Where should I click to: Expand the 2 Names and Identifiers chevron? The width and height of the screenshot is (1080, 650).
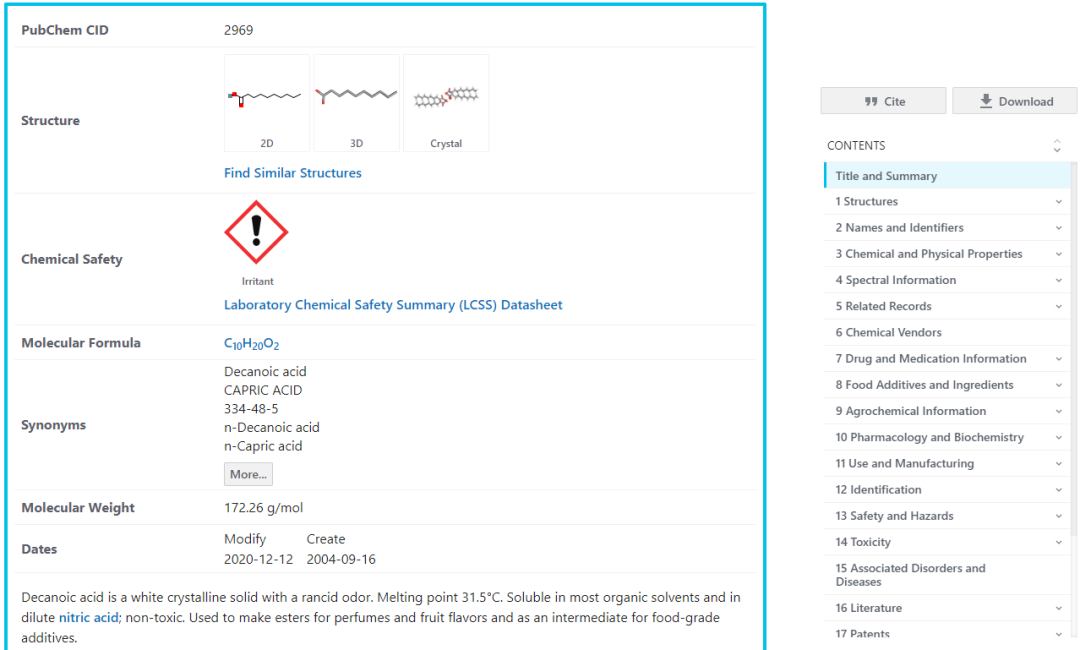point(1059,228)
